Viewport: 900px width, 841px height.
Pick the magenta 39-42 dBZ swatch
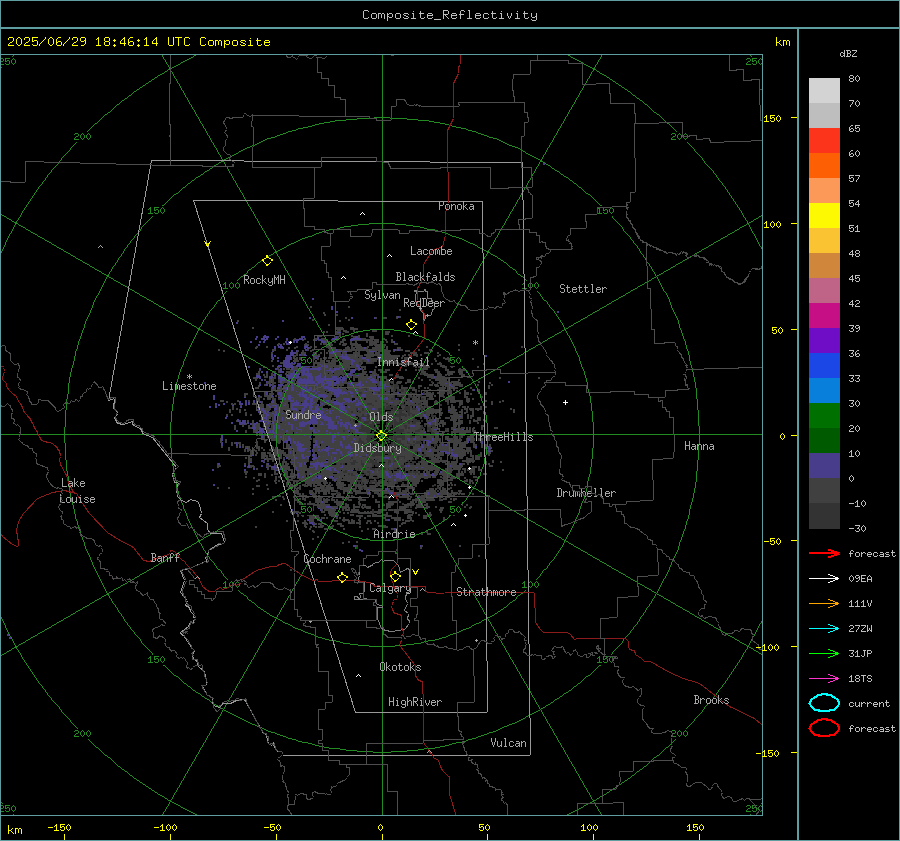tap(824, 316)
